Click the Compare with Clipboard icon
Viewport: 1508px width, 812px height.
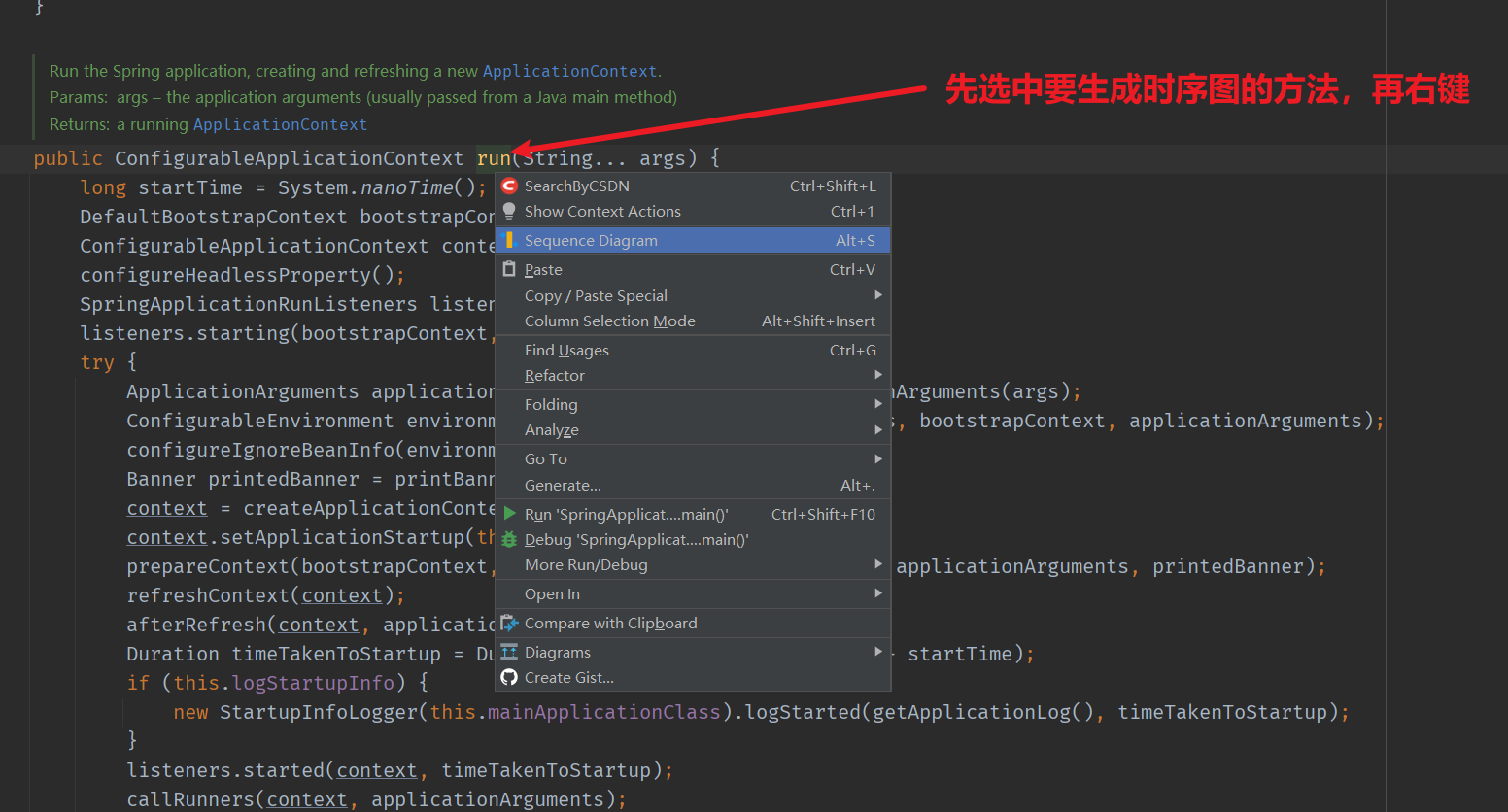[509, 623]
